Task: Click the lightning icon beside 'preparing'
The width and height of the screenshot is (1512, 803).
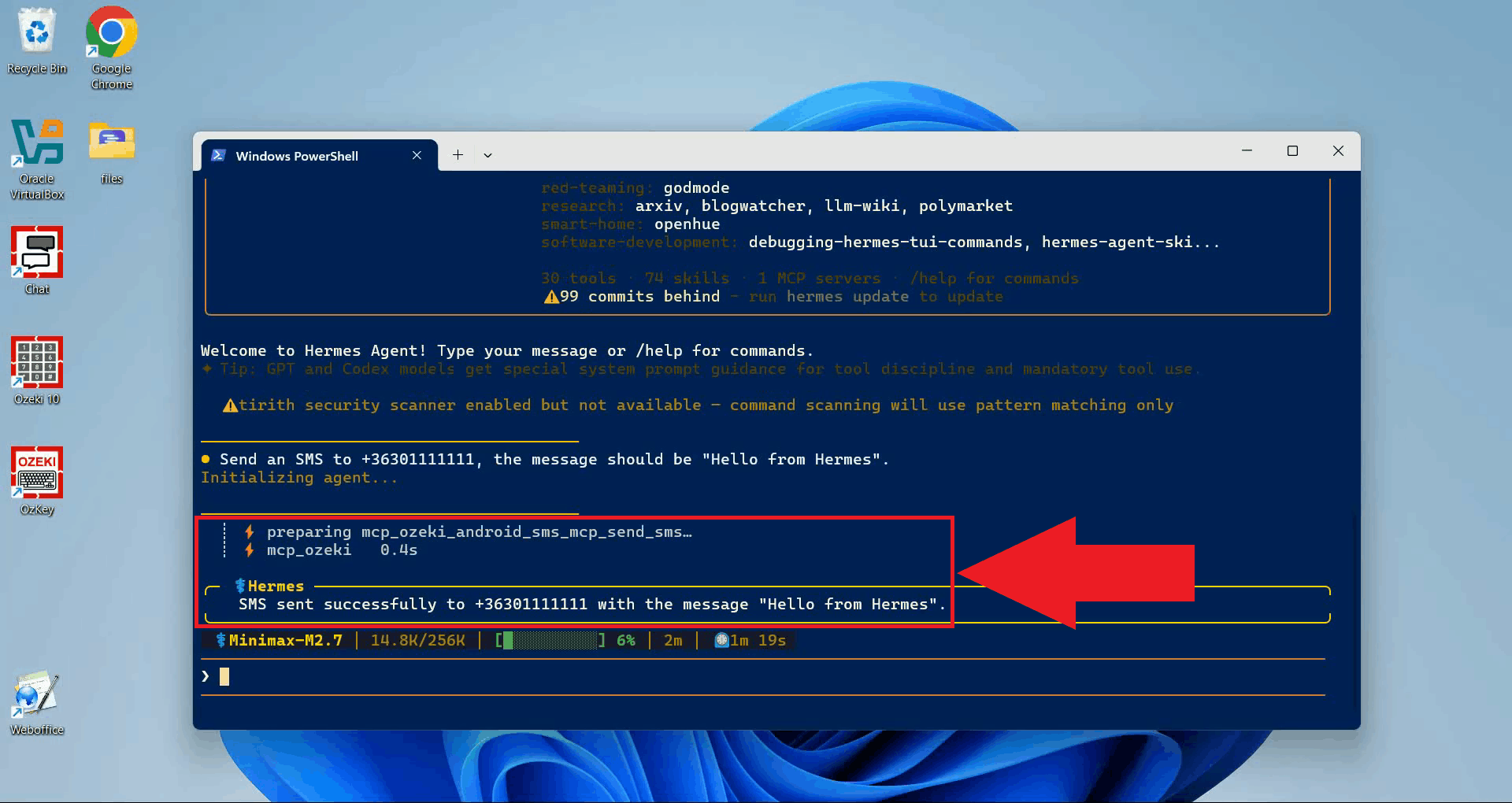Action: tap(249, 531)
